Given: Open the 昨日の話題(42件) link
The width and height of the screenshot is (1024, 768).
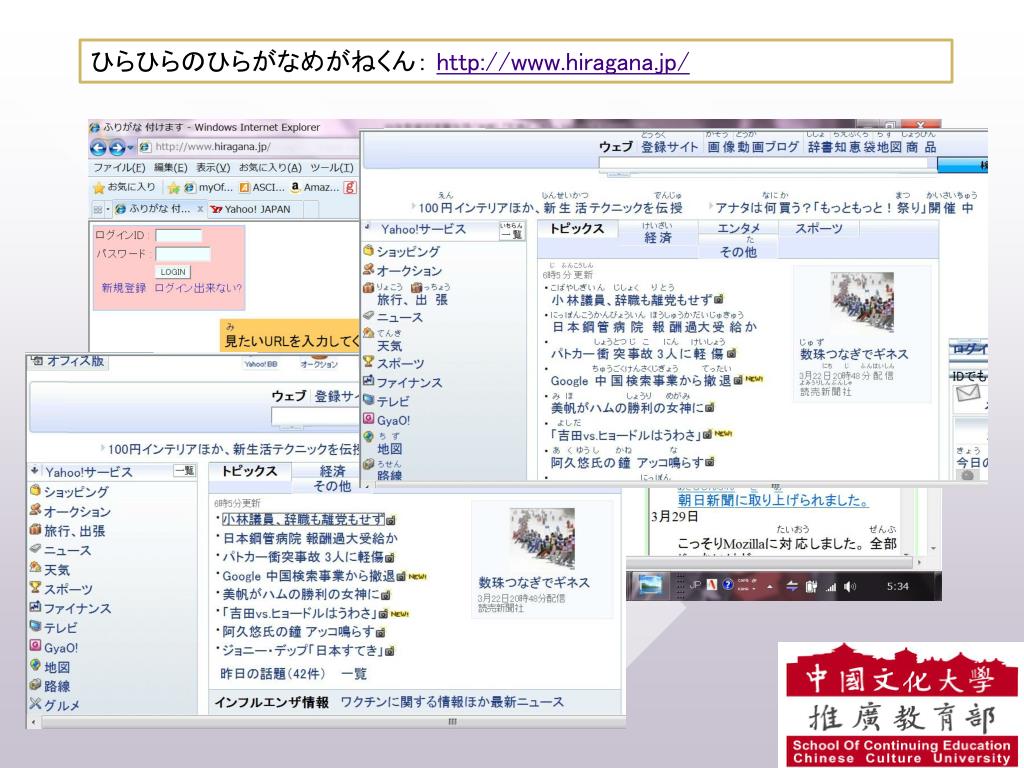Looking at the screenshot, I should (272, 674).
